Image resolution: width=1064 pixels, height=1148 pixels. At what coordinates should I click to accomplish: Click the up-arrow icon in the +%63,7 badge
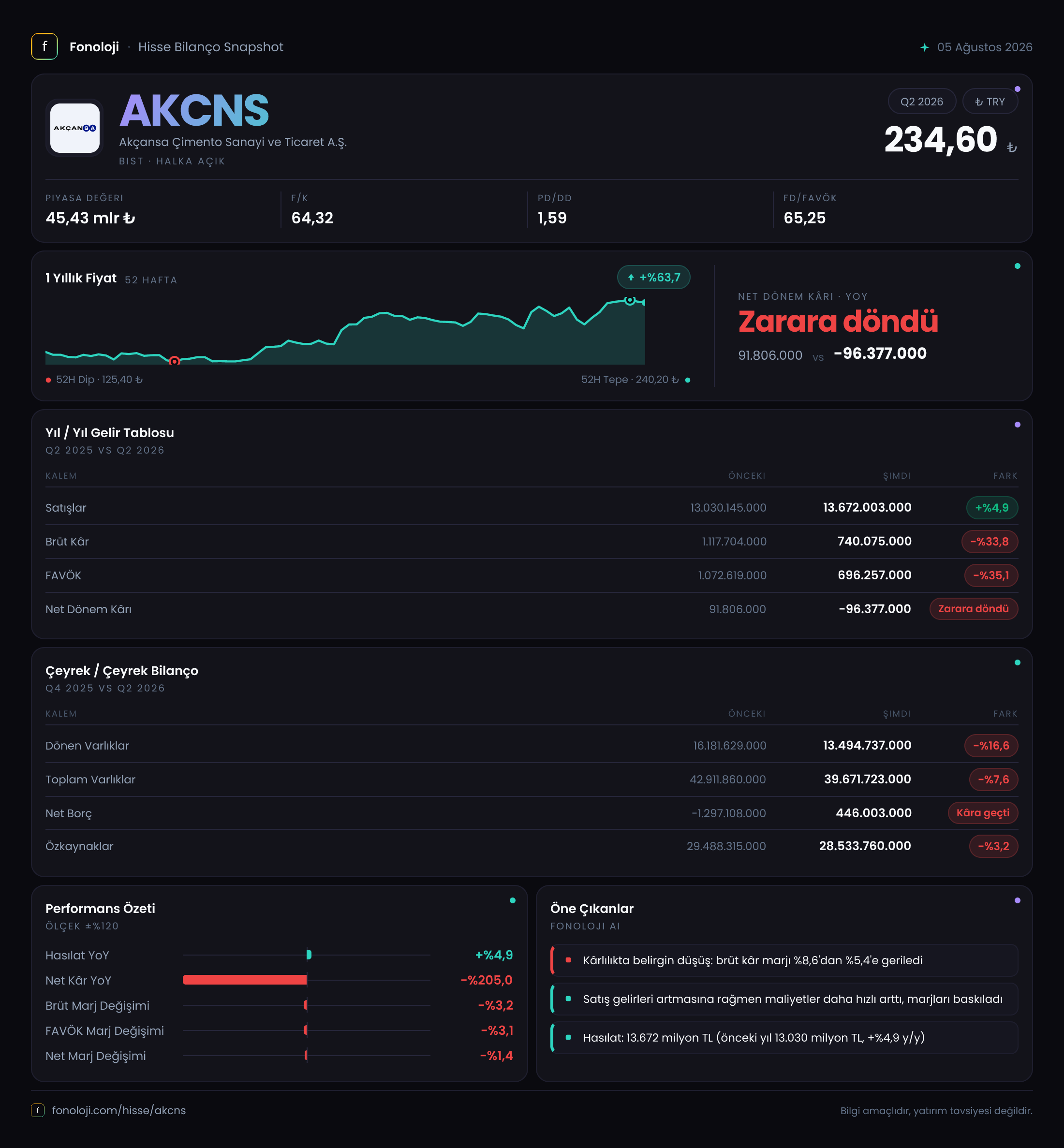point(631,278)
